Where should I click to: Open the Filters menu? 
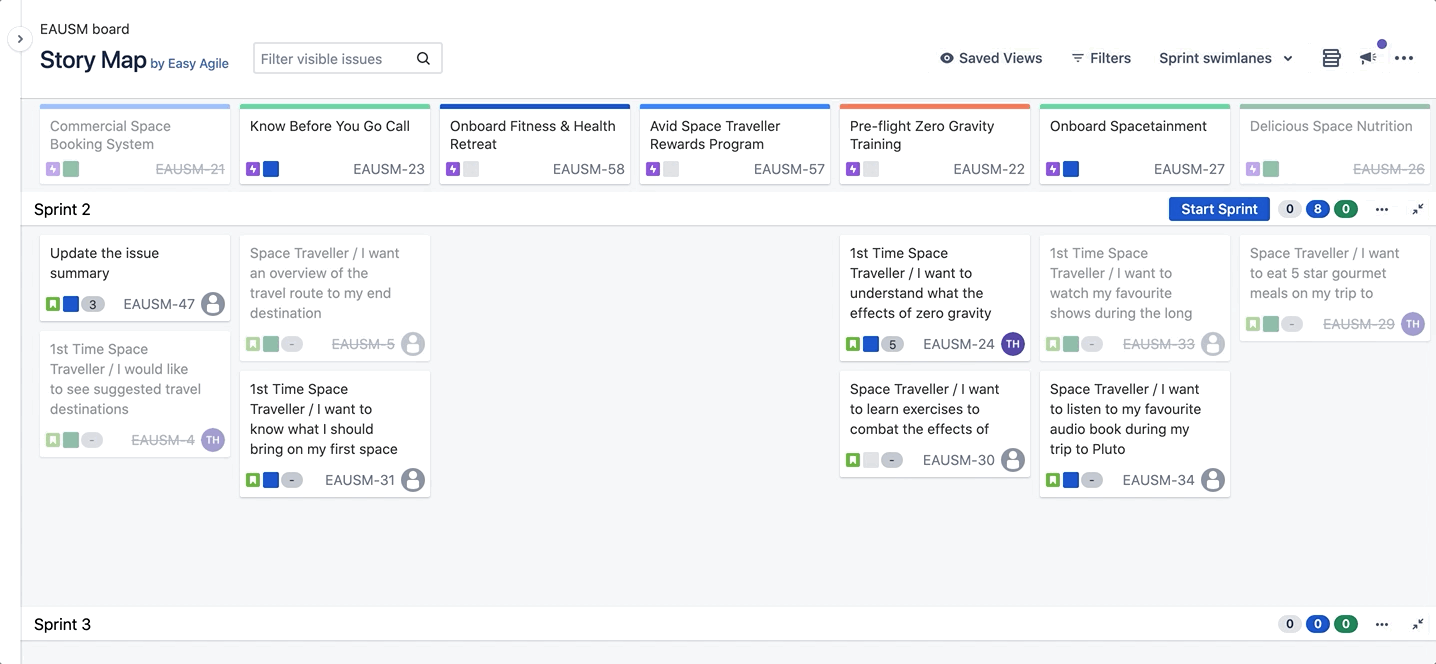tap(1101, 58)
